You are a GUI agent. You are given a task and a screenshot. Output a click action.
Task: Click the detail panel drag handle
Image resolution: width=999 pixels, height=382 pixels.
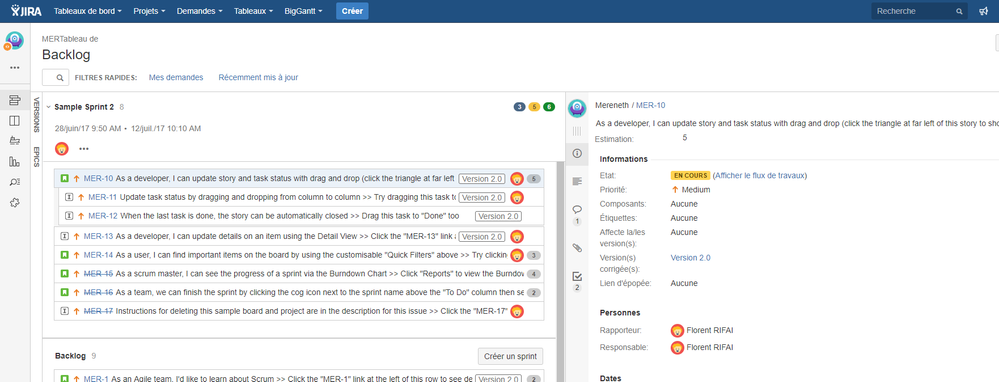[577, 131]
